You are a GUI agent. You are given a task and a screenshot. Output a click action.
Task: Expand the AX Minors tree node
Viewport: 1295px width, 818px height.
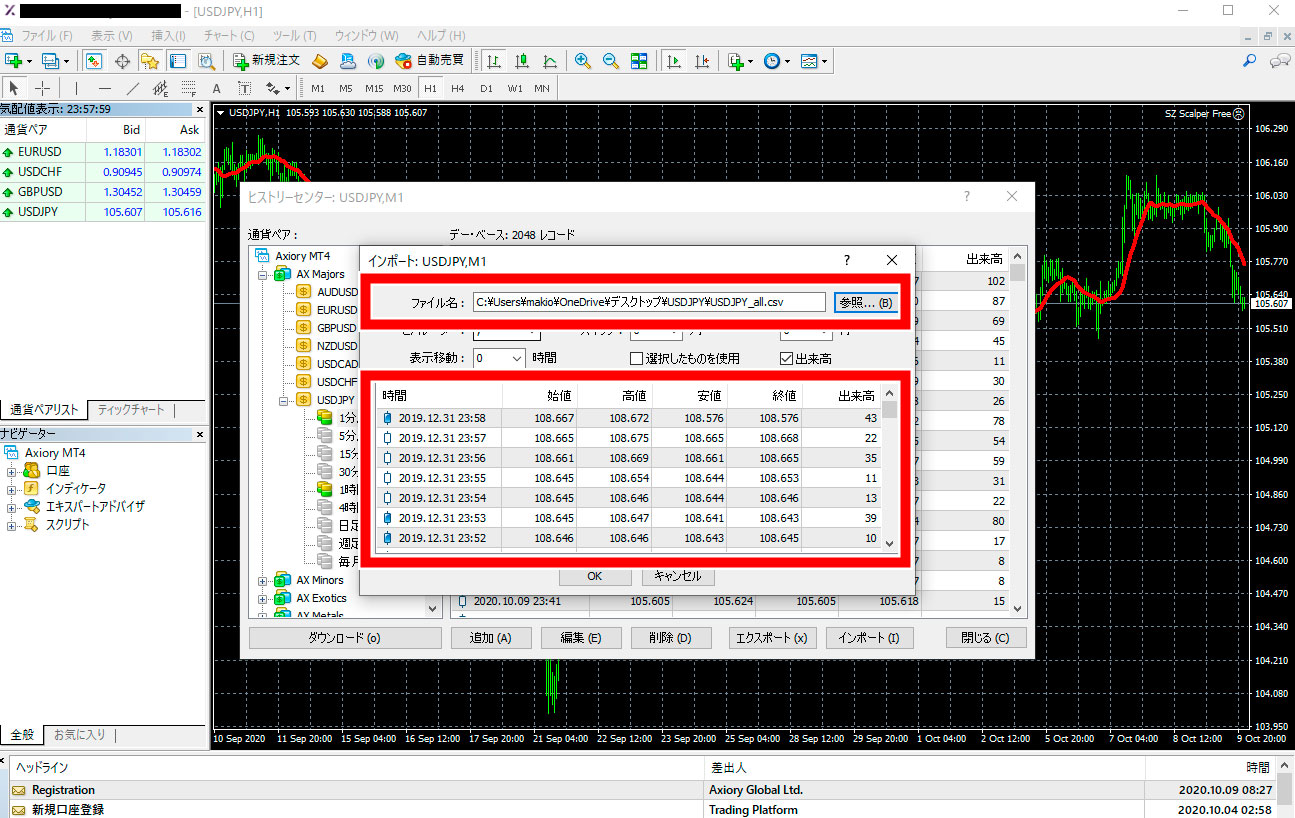click(264, 580)
